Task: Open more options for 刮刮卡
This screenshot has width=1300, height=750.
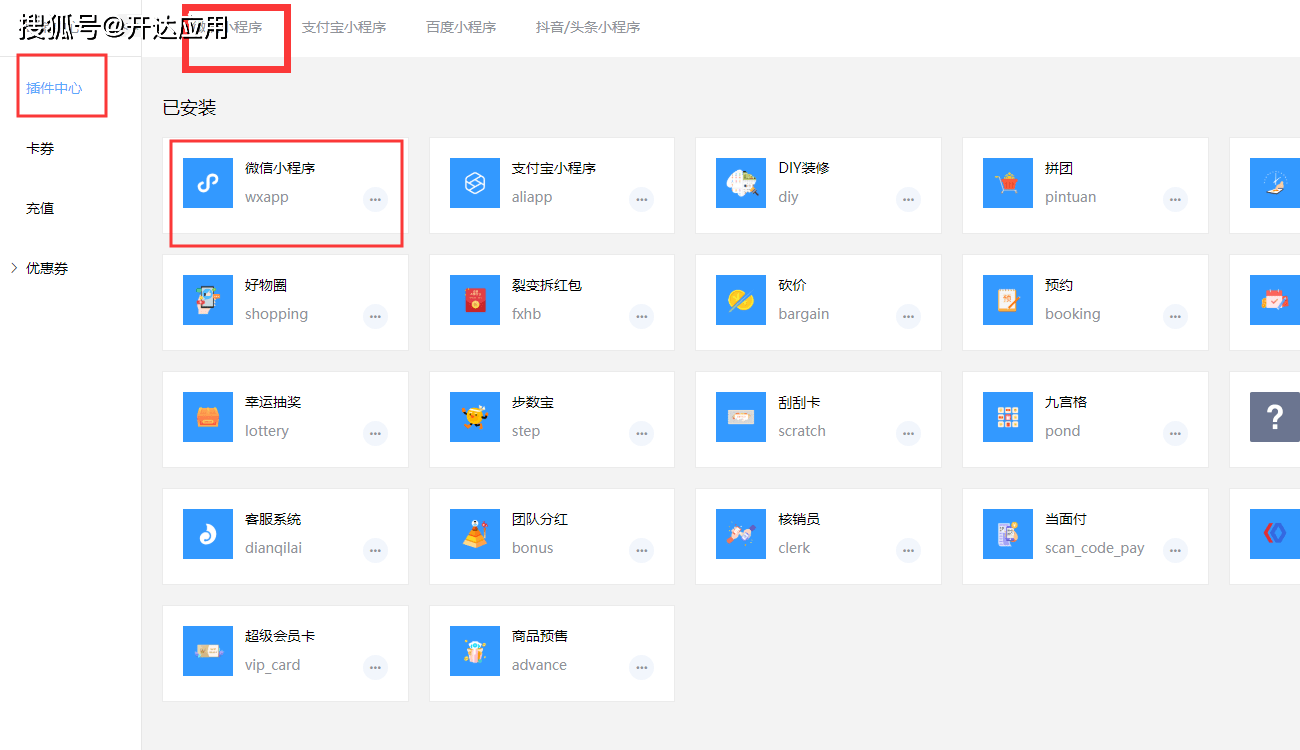Action: (908, 433)
